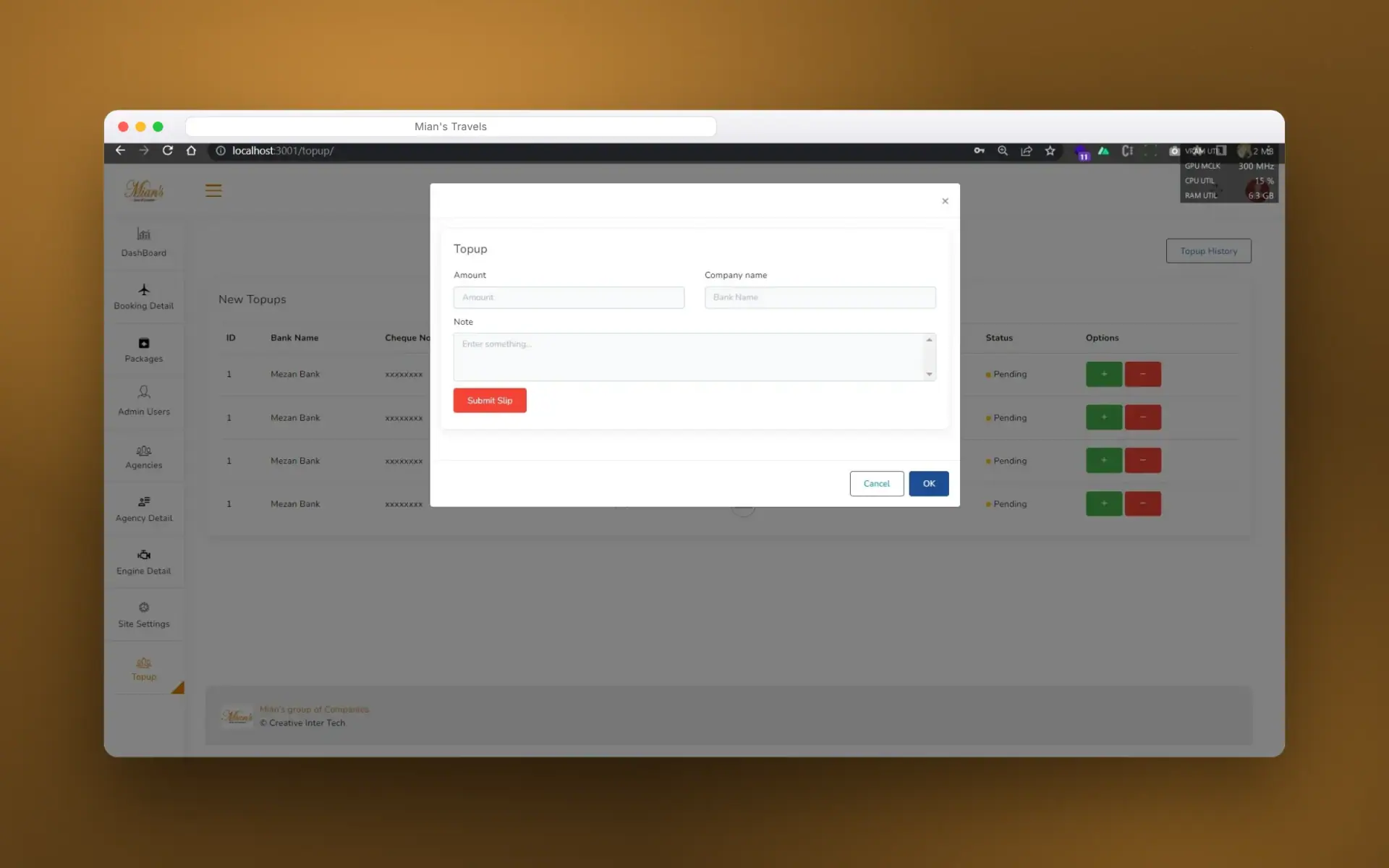This screenshot has height=868, width=1389.
Task: Click Creative Inter Tech footer text
Action: click(302, 723)
